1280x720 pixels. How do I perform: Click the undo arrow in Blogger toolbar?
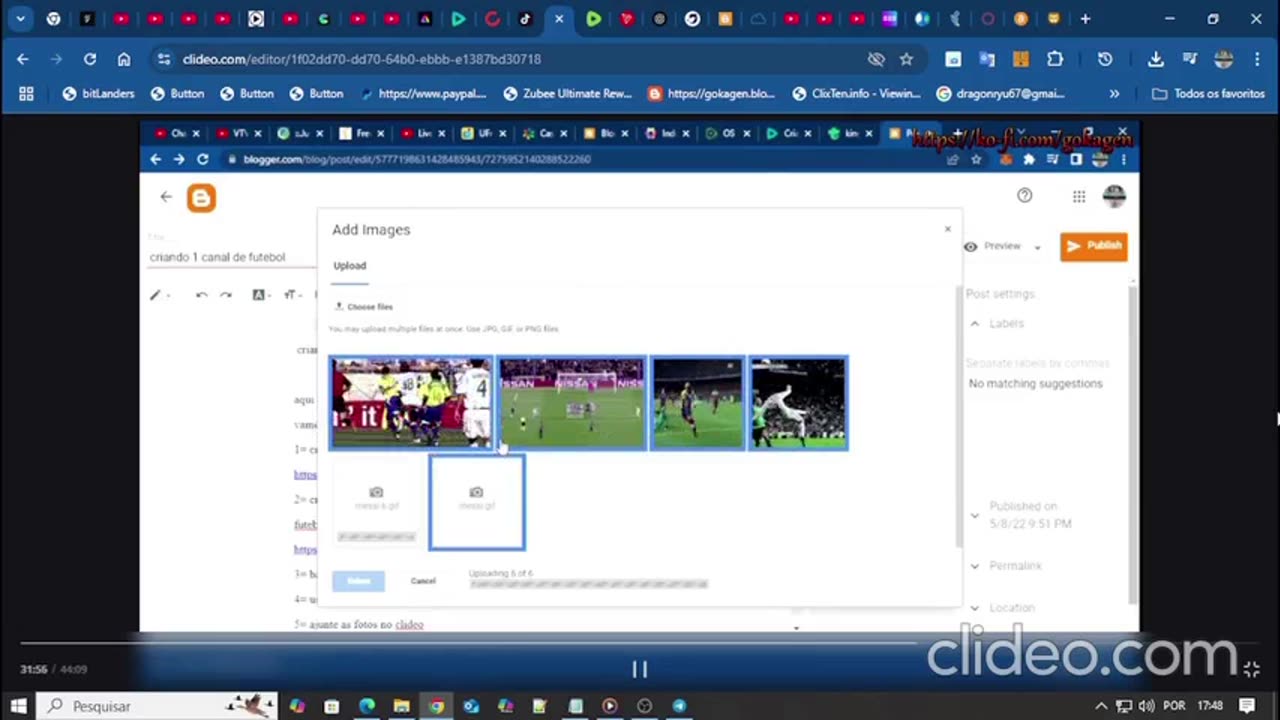[201, 295]
